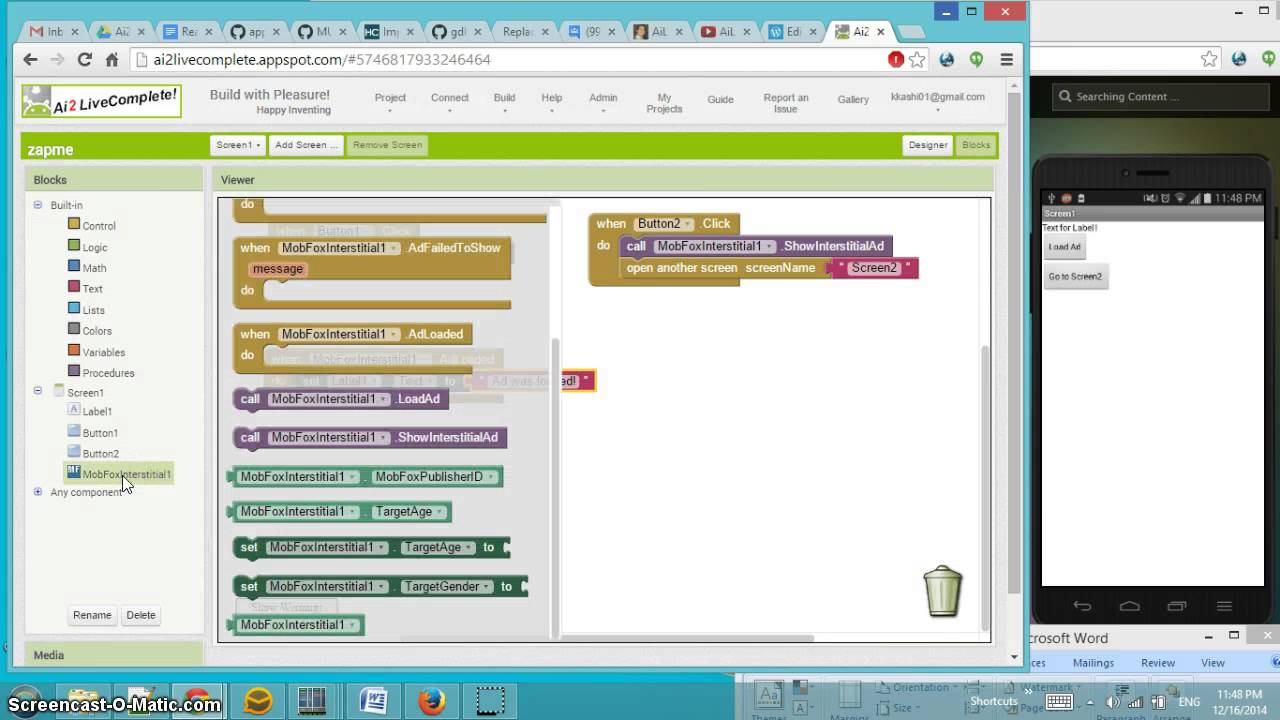The width and height of the screenshot is (1280, 720).
Task: Tap Load Ad button on phone emulator
Action: (1064, 247)
